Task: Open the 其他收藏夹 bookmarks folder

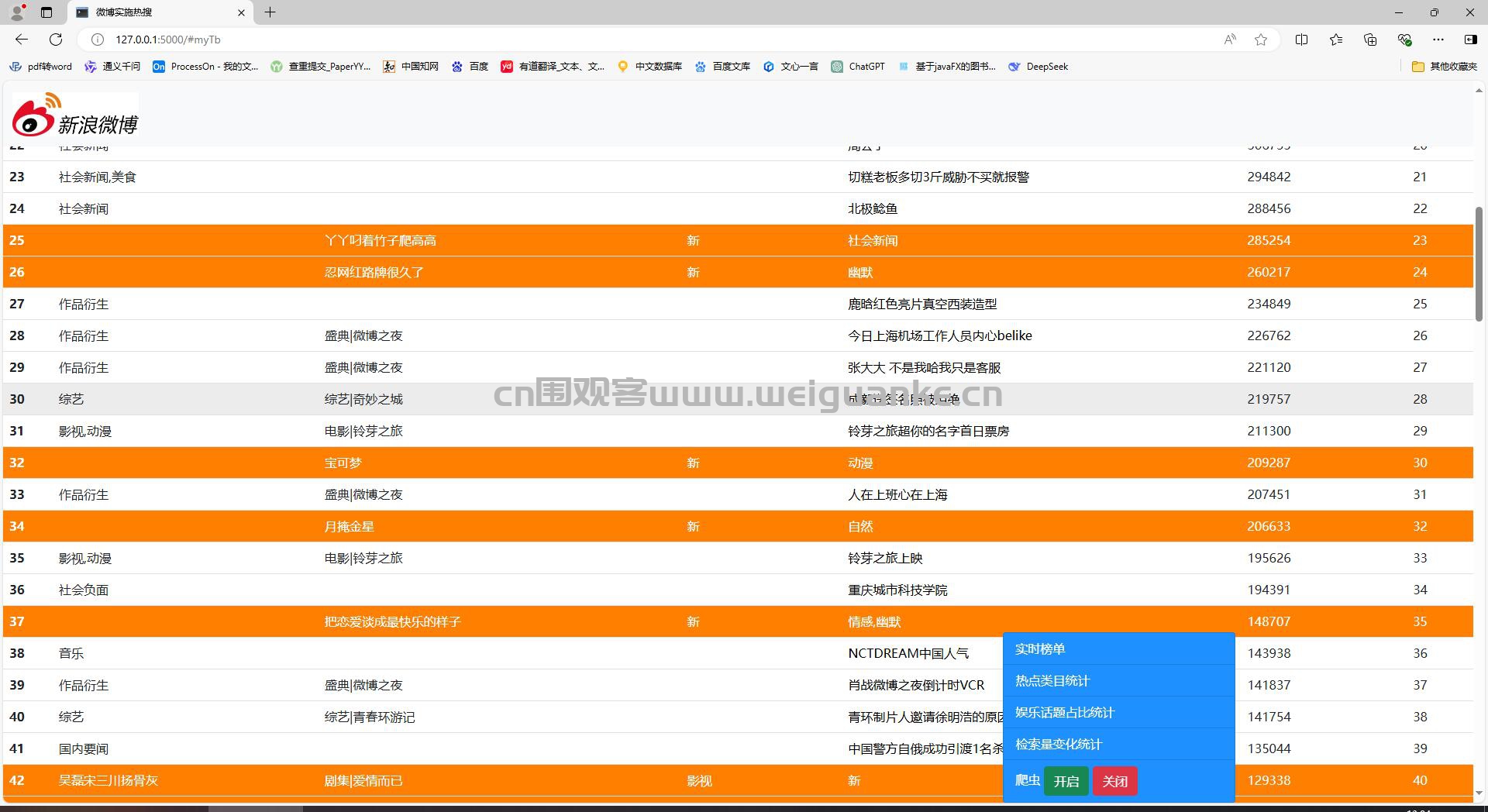Action: coord(1445,67)
